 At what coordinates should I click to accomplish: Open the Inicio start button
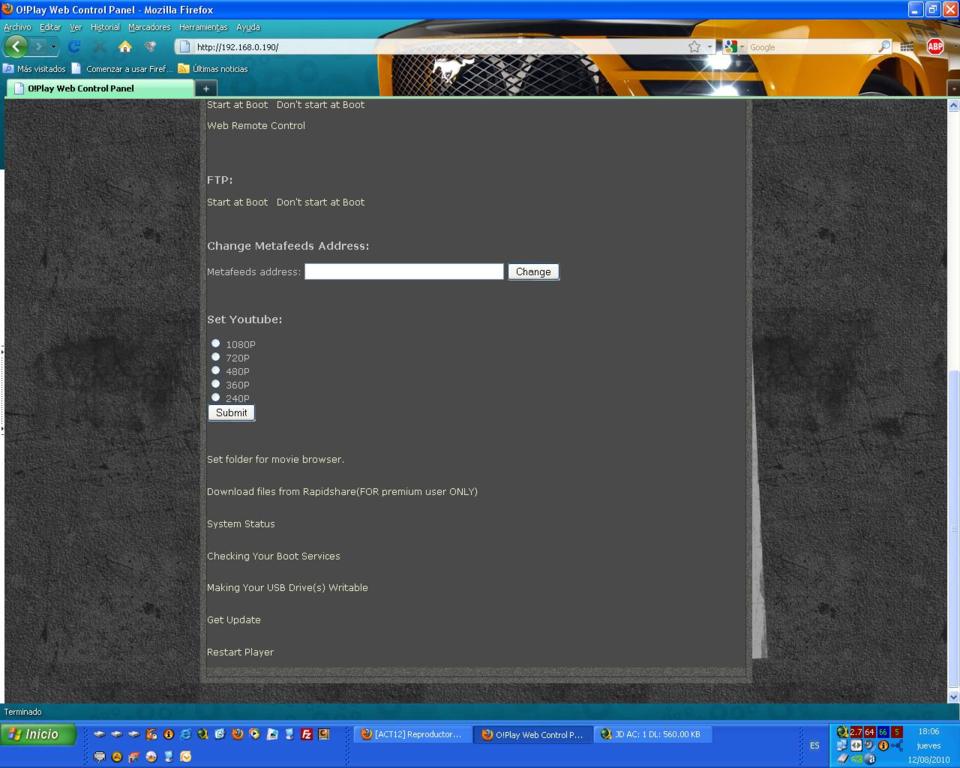point(39,734)
